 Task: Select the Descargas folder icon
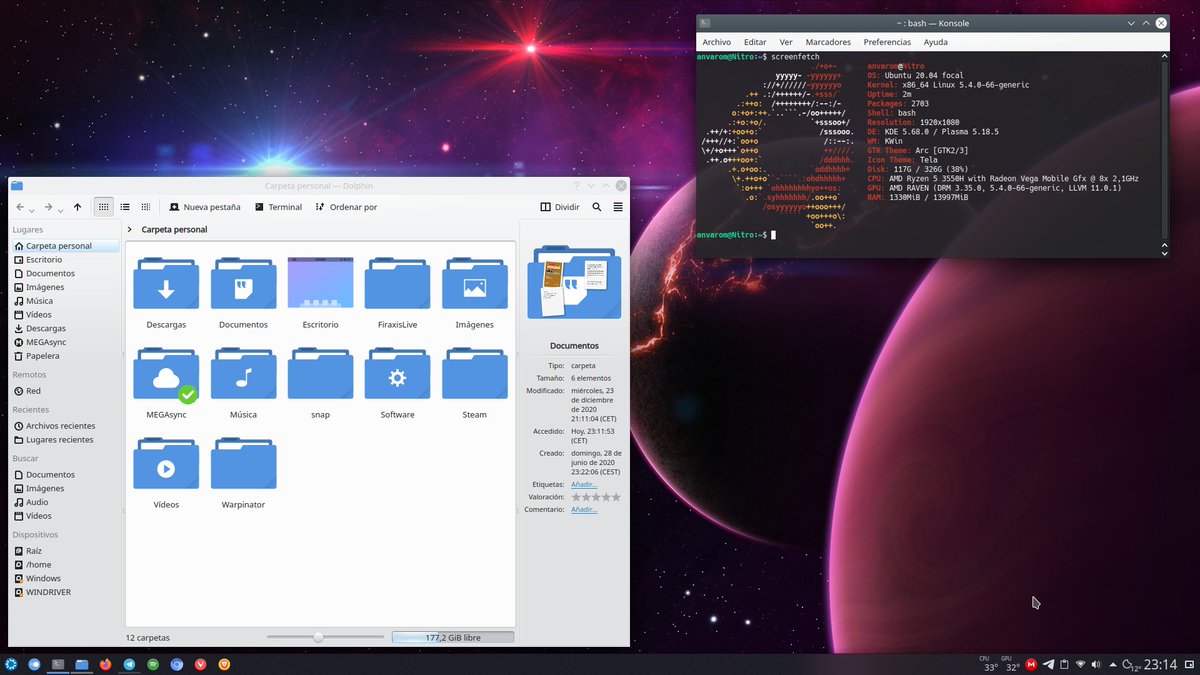(x=166, y=284)
